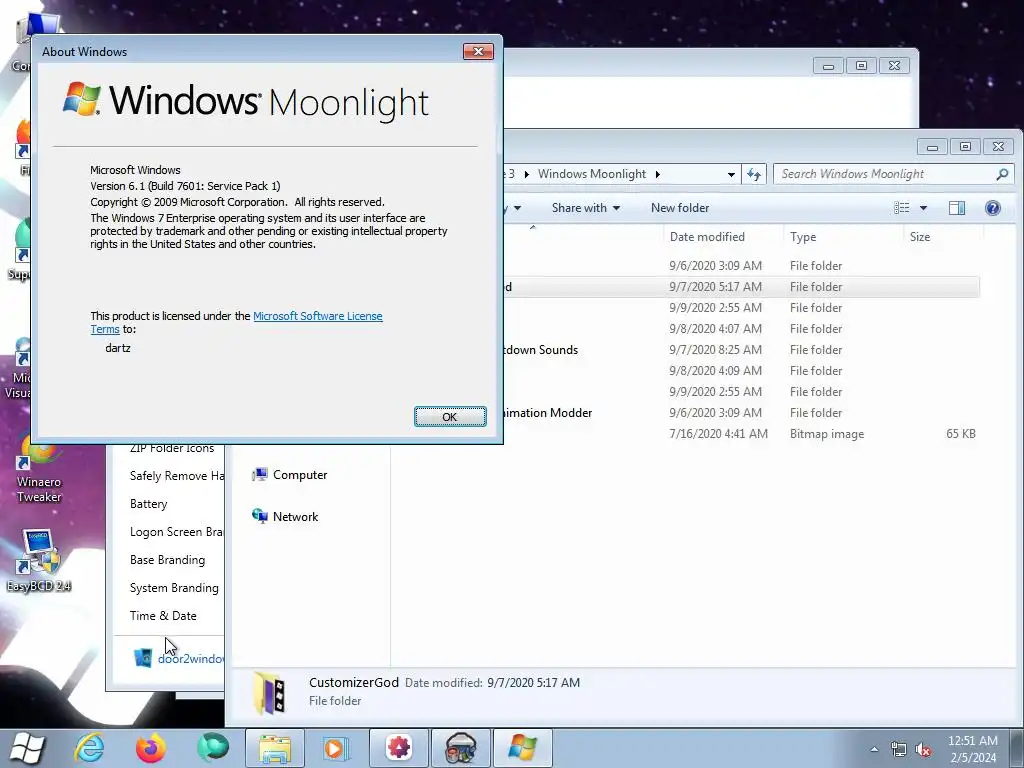Click the muted volume tray icon

(923, 750)
